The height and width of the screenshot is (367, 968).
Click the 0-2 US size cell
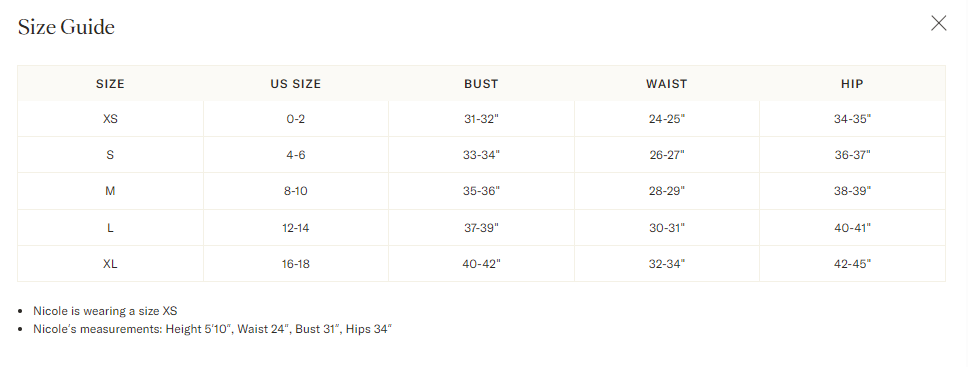tap(296, 119)
